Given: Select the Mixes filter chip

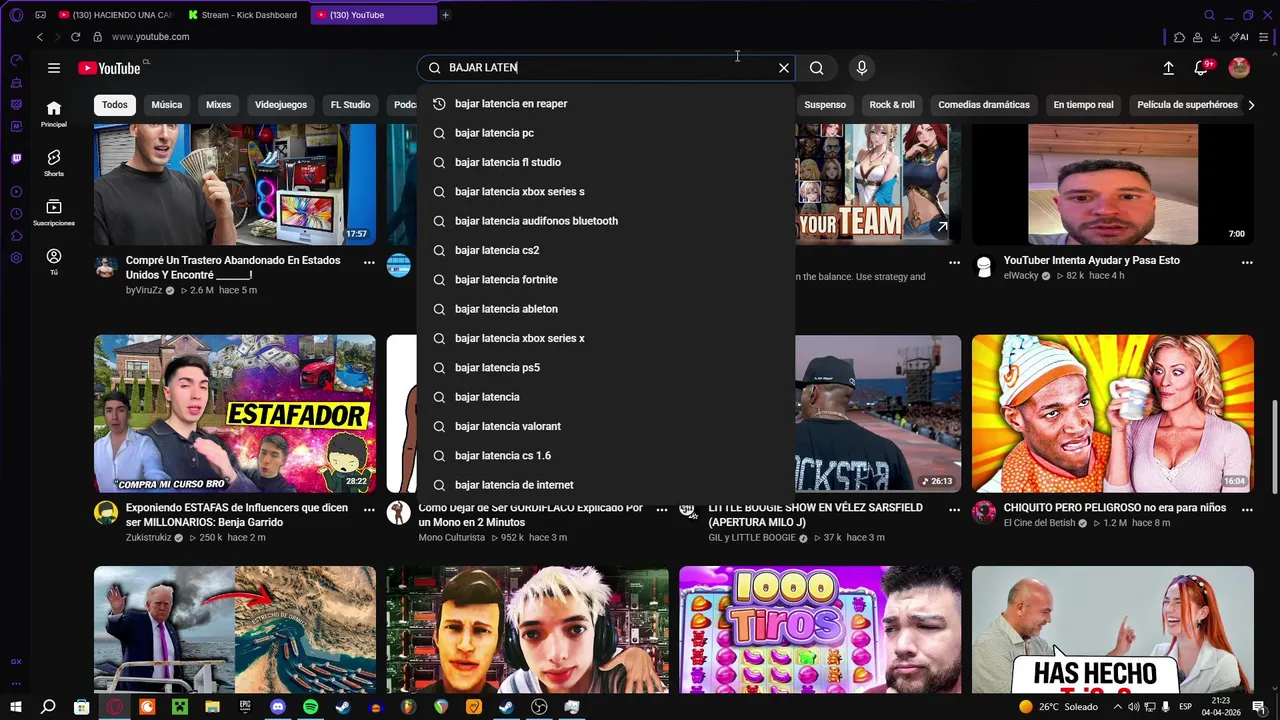Looking at the screenshot, I should point(219,105).
